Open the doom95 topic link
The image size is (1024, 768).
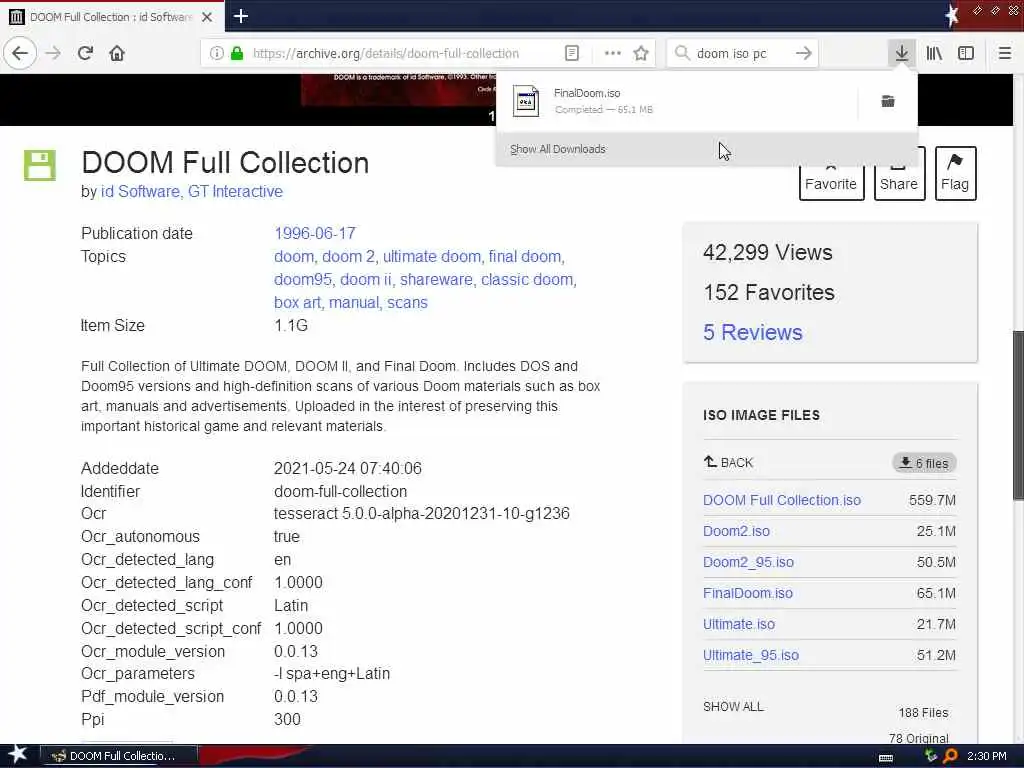(x=302, y=280)
